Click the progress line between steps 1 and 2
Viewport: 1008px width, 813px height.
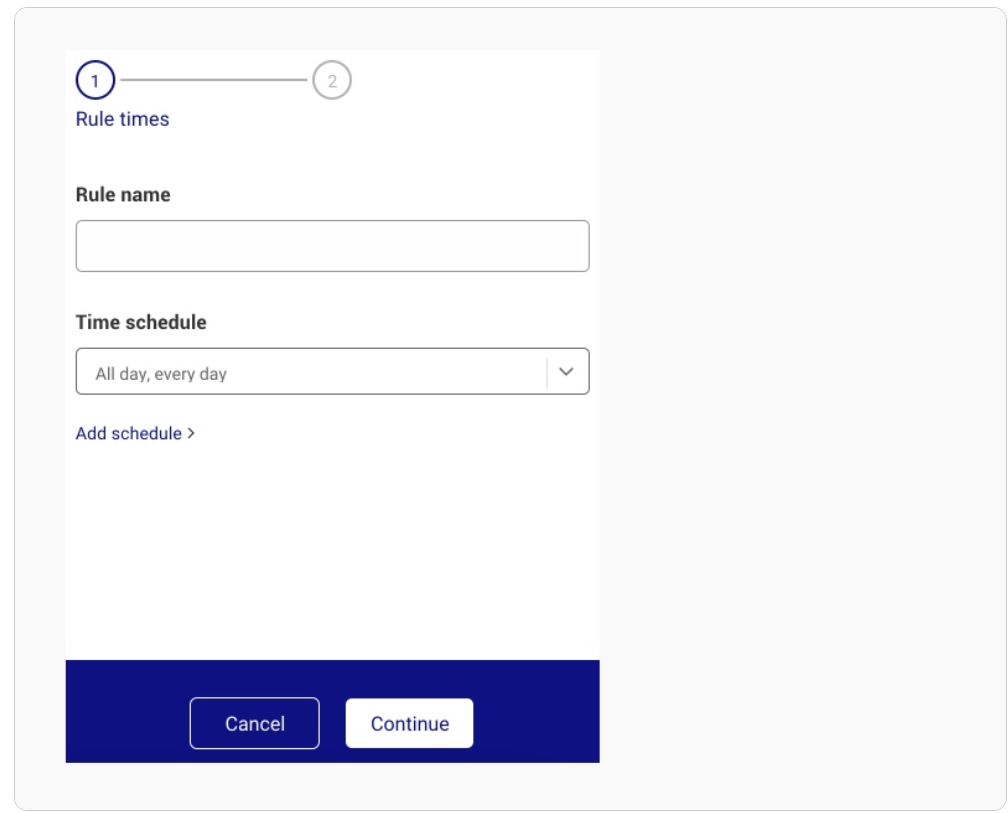(213, 80)
